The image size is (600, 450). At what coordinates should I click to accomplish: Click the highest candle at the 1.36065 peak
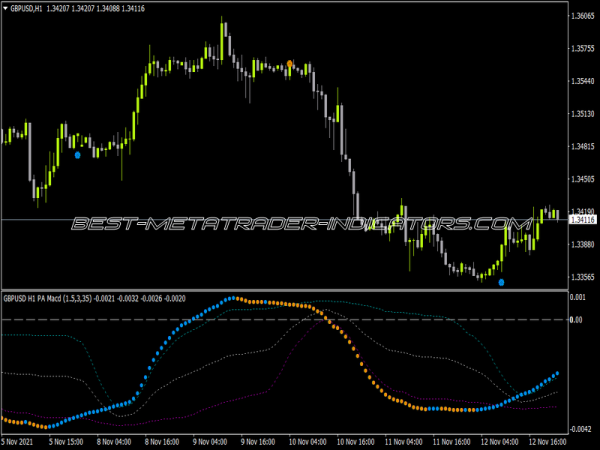222,41
